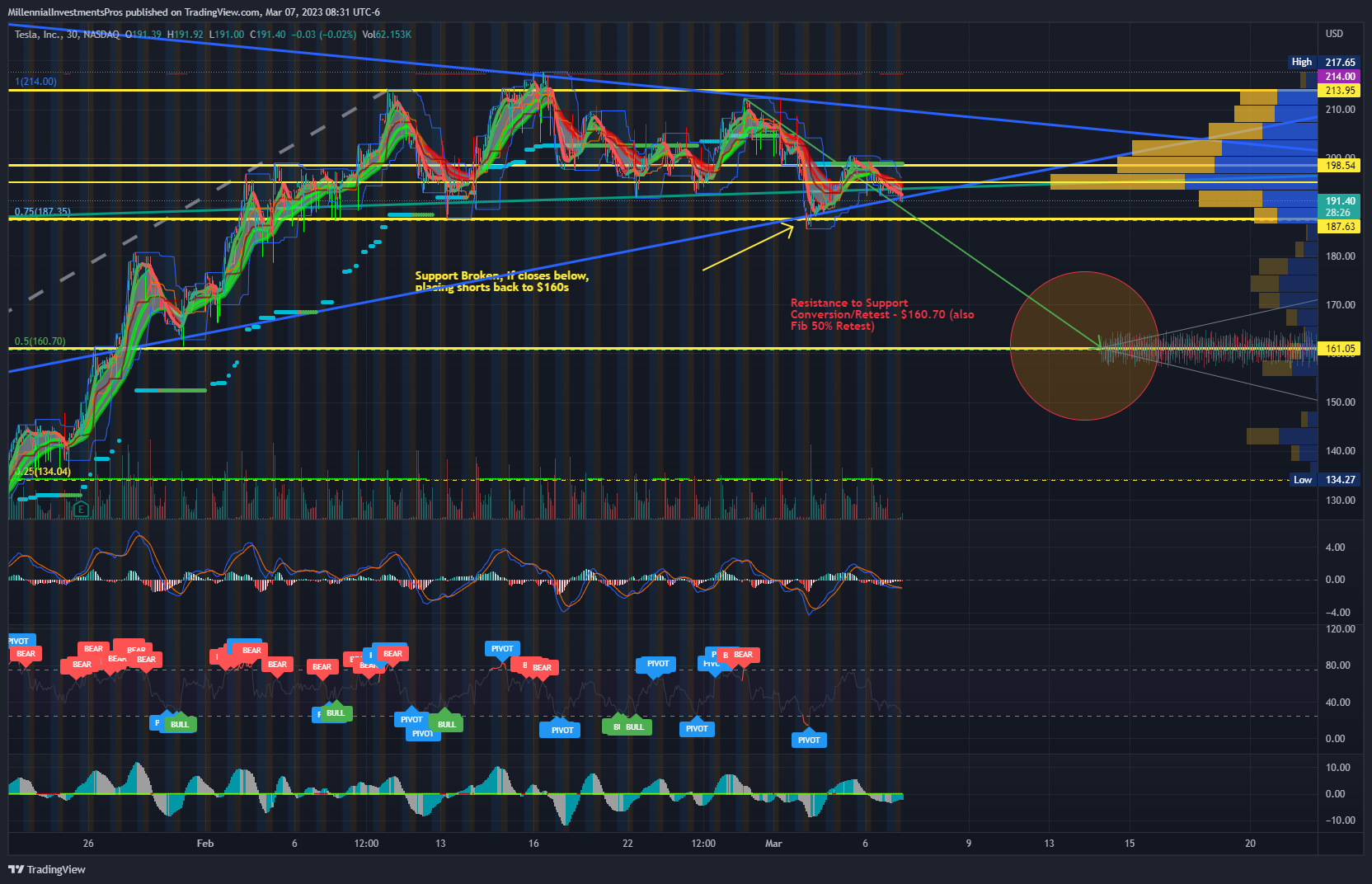Click the TradingView logo in the footer
1372x884 pixels.
pos(47,869)
